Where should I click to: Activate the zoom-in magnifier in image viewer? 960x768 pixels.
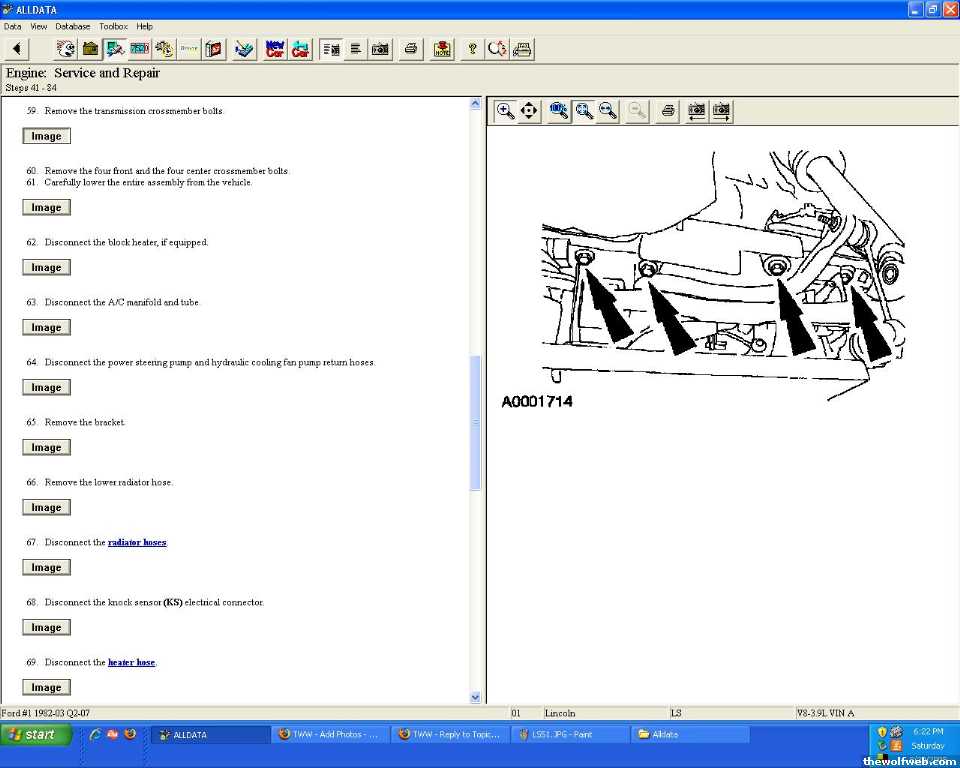[x=506, y=111]
